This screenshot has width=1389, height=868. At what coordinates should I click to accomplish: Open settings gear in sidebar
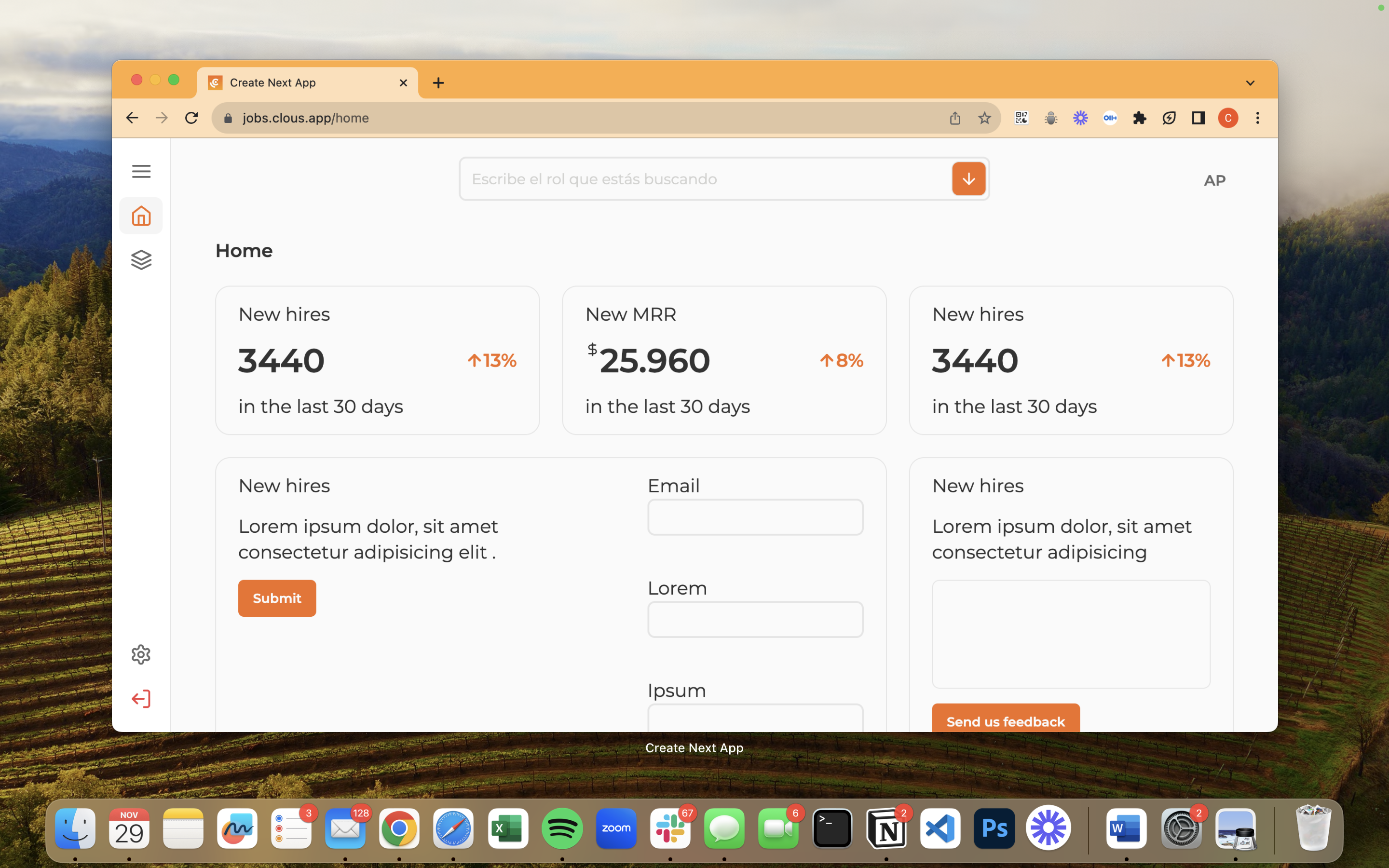pos(141,654)
